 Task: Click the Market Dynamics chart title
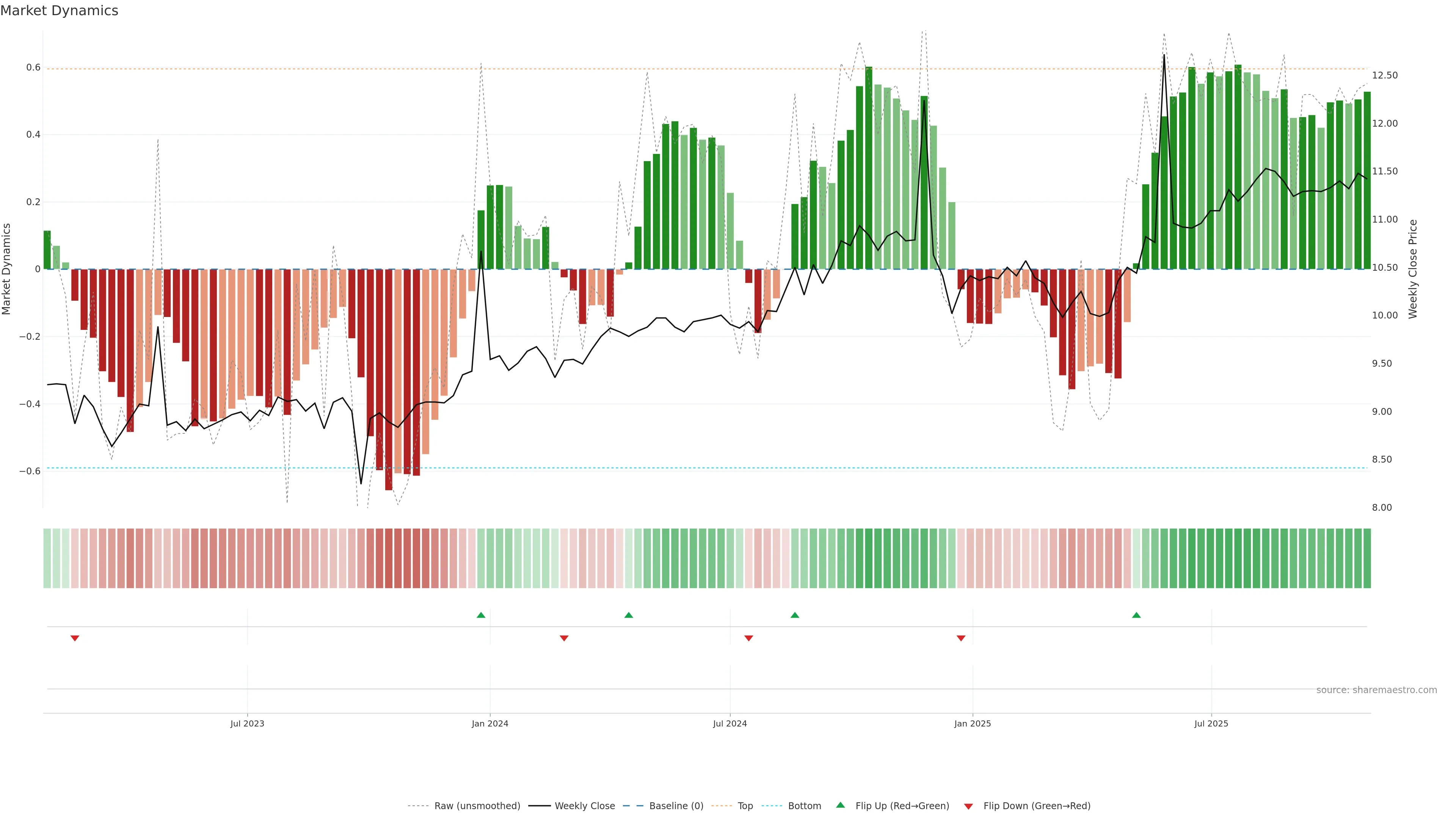(60, 11)
